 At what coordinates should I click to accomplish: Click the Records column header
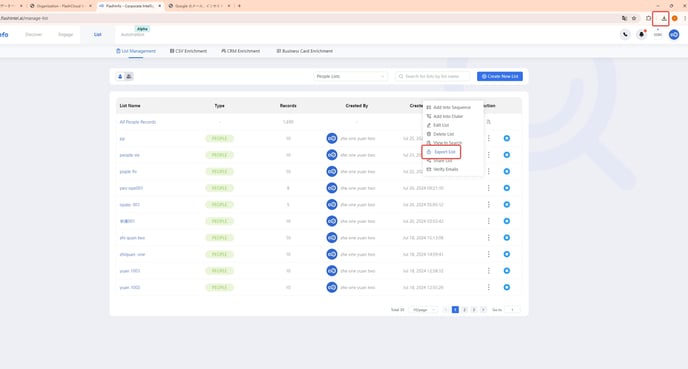coord(288,106)
